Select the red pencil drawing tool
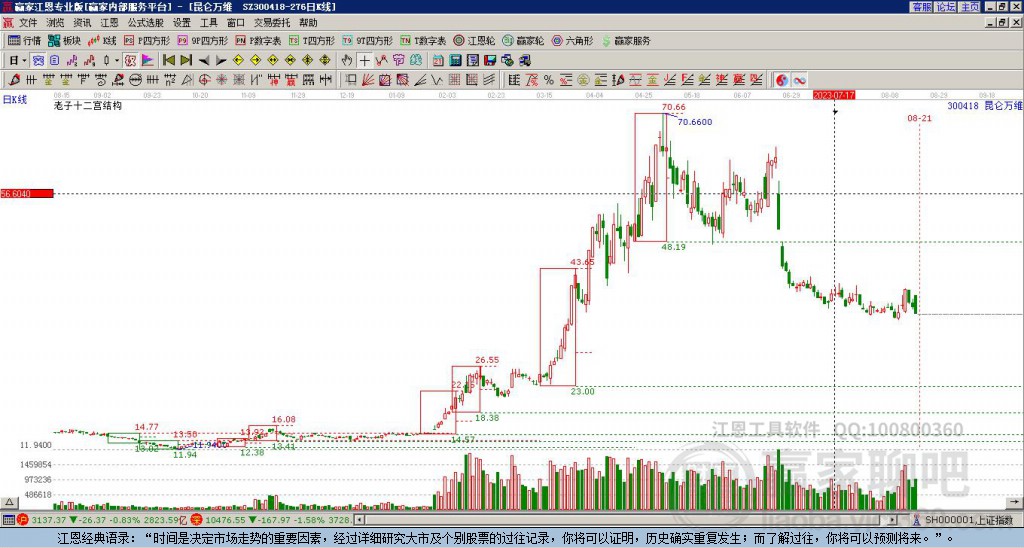Image resolution: width=1024 pixels, height=548 pixels. pyautogui.click(x=14, y=80)
